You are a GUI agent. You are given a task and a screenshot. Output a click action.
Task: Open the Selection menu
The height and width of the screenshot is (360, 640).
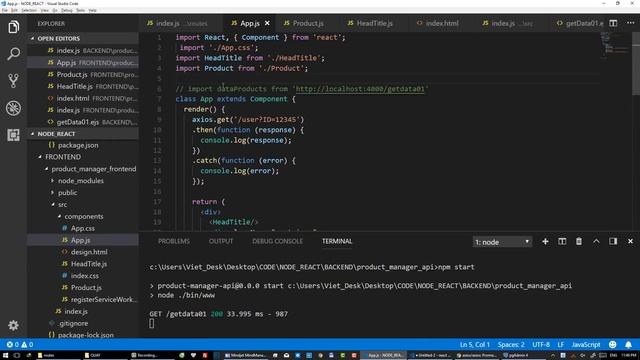point(29,10)
